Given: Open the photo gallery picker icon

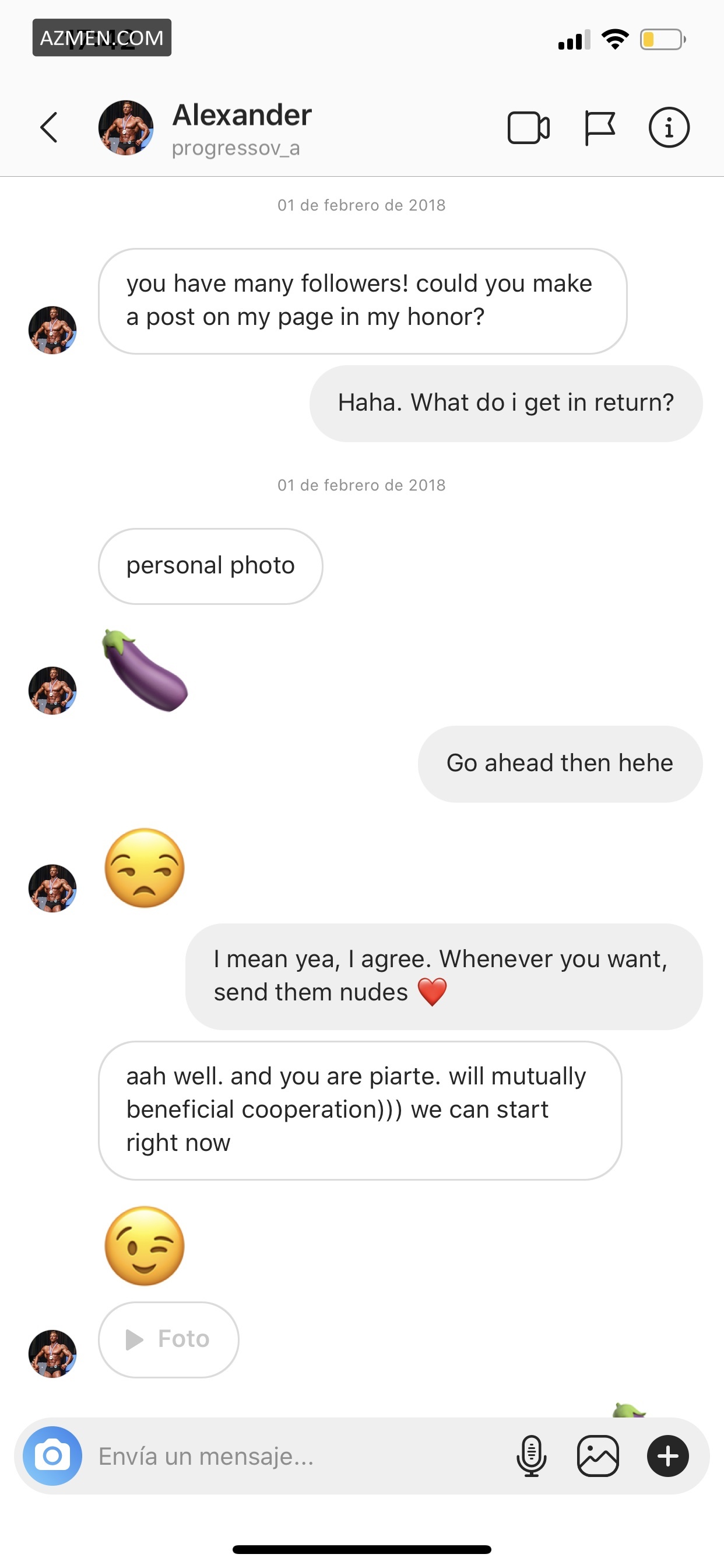Looking at the screenshot, I should 598,1455.
